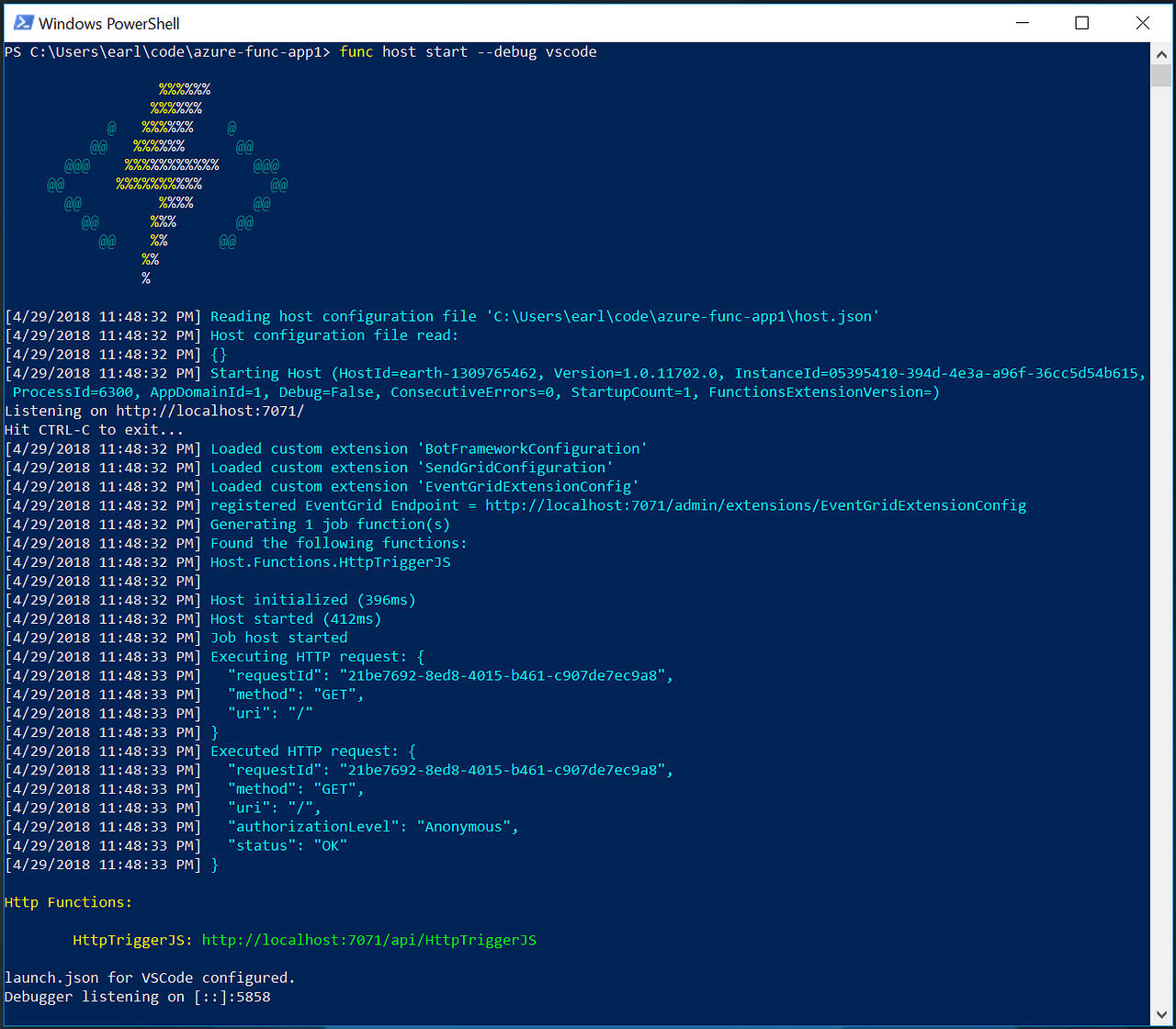Click 'Generating 1 job function(s)' line

tap(228, 525)
